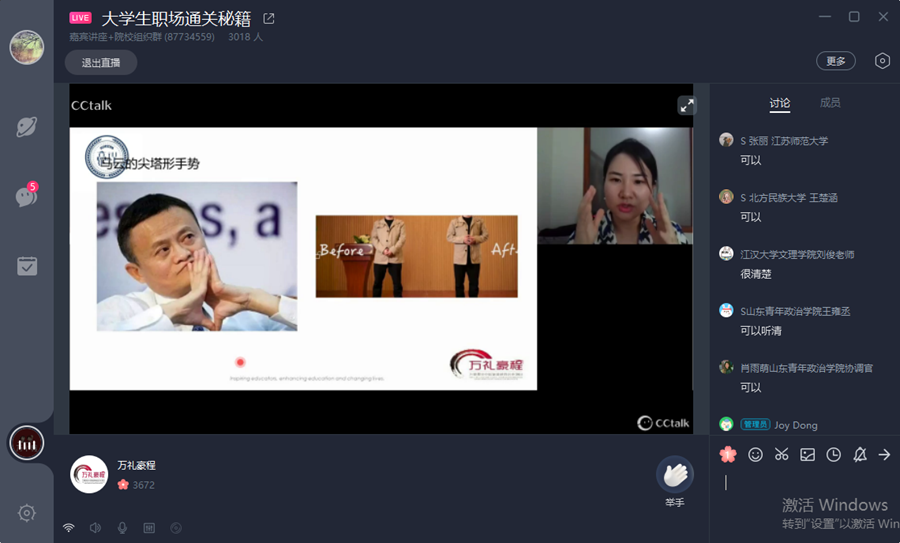Open the discover planet icon in sidebar

click(x=27, y=127)
